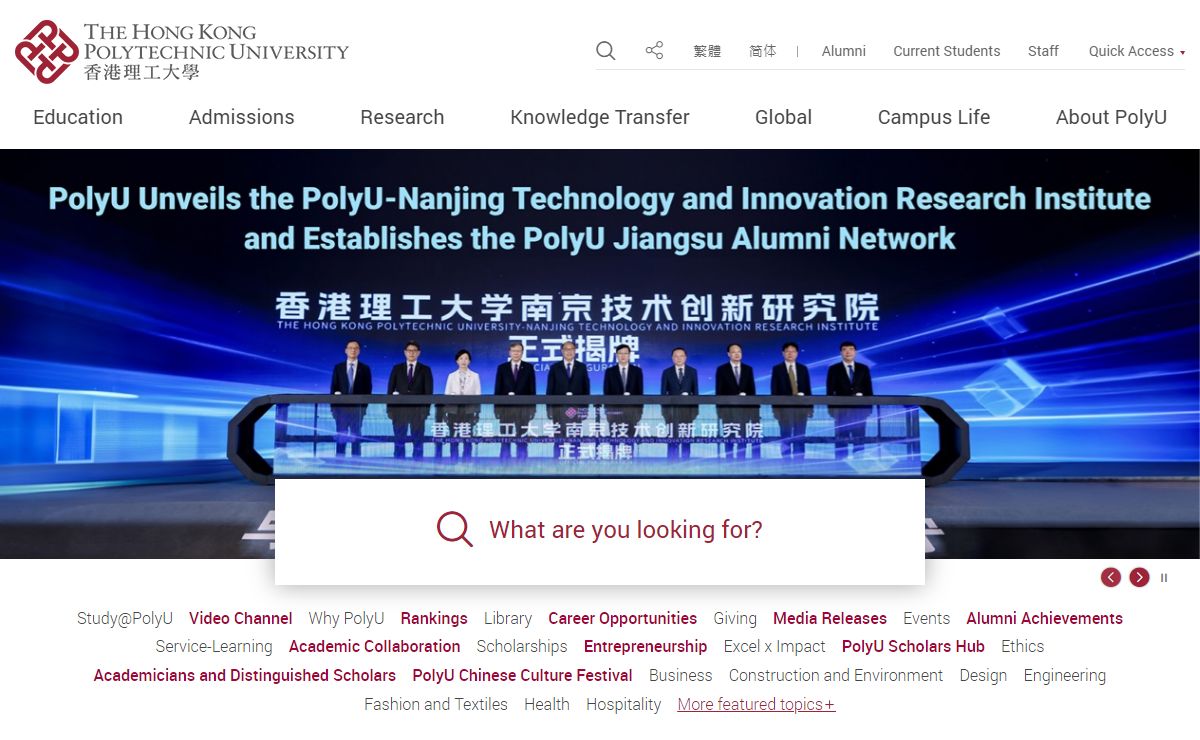Open the Campus Life menu
Viewport: 1200px width, 740px height.
934,117
